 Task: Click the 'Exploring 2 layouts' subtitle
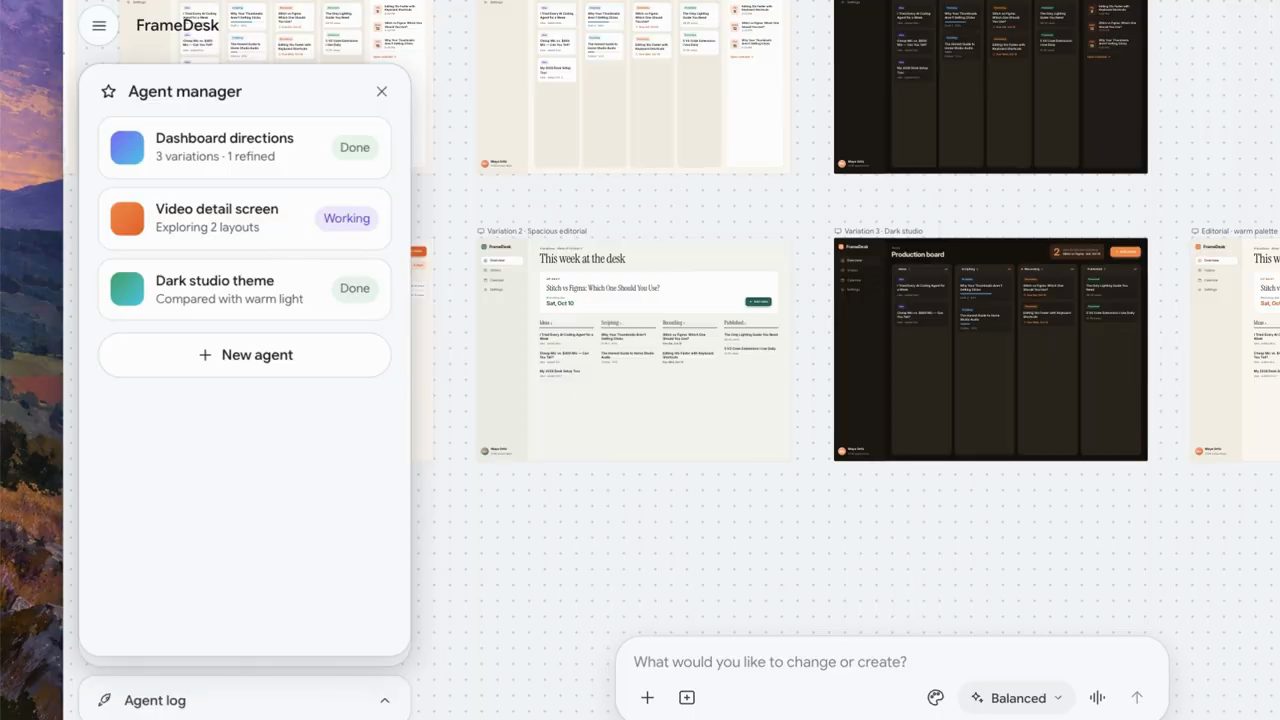tap(207, 227)
